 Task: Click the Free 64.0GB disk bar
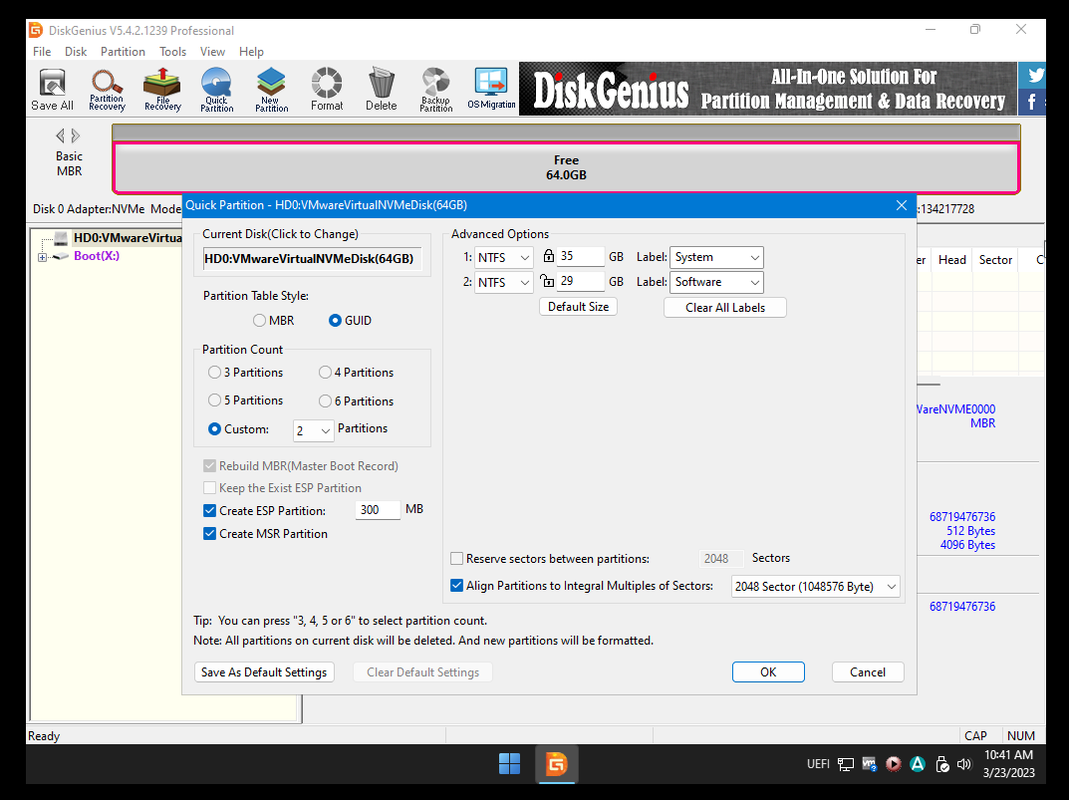[x=566, y=168]
